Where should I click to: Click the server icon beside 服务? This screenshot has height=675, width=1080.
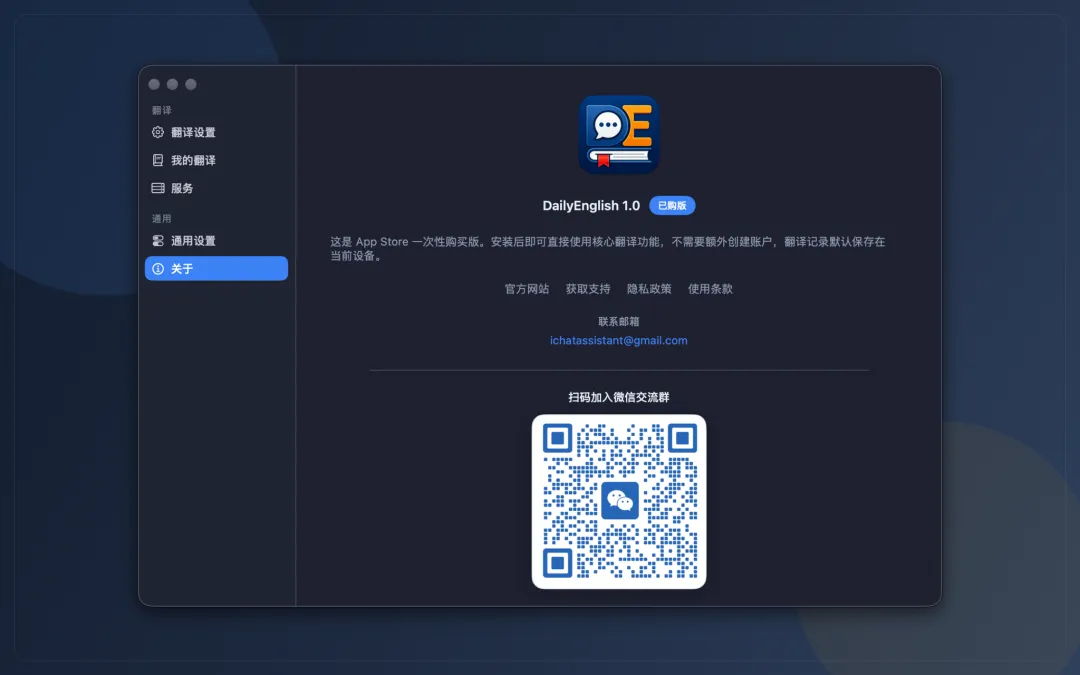point(158,188)
